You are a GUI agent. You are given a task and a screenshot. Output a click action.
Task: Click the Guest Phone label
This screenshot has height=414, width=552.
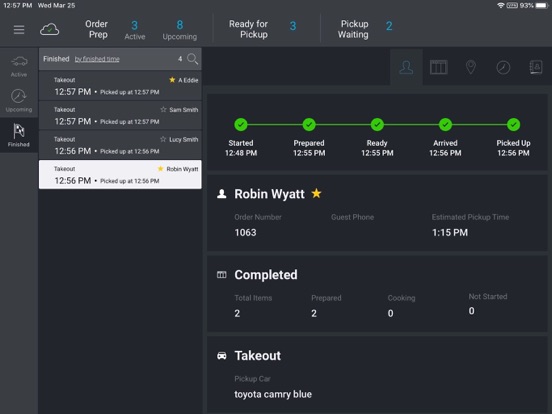(352, 217)
